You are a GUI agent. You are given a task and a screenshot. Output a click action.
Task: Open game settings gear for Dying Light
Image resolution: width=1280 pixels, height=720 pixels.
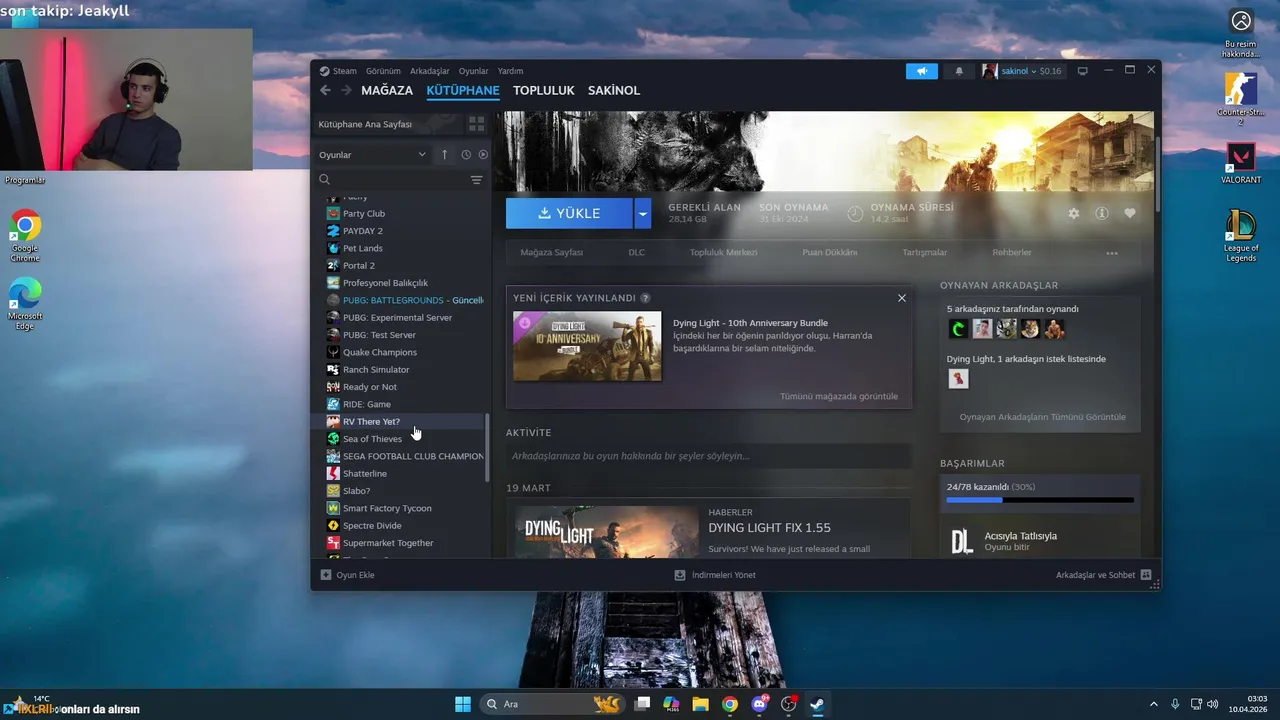[1073, 213]
